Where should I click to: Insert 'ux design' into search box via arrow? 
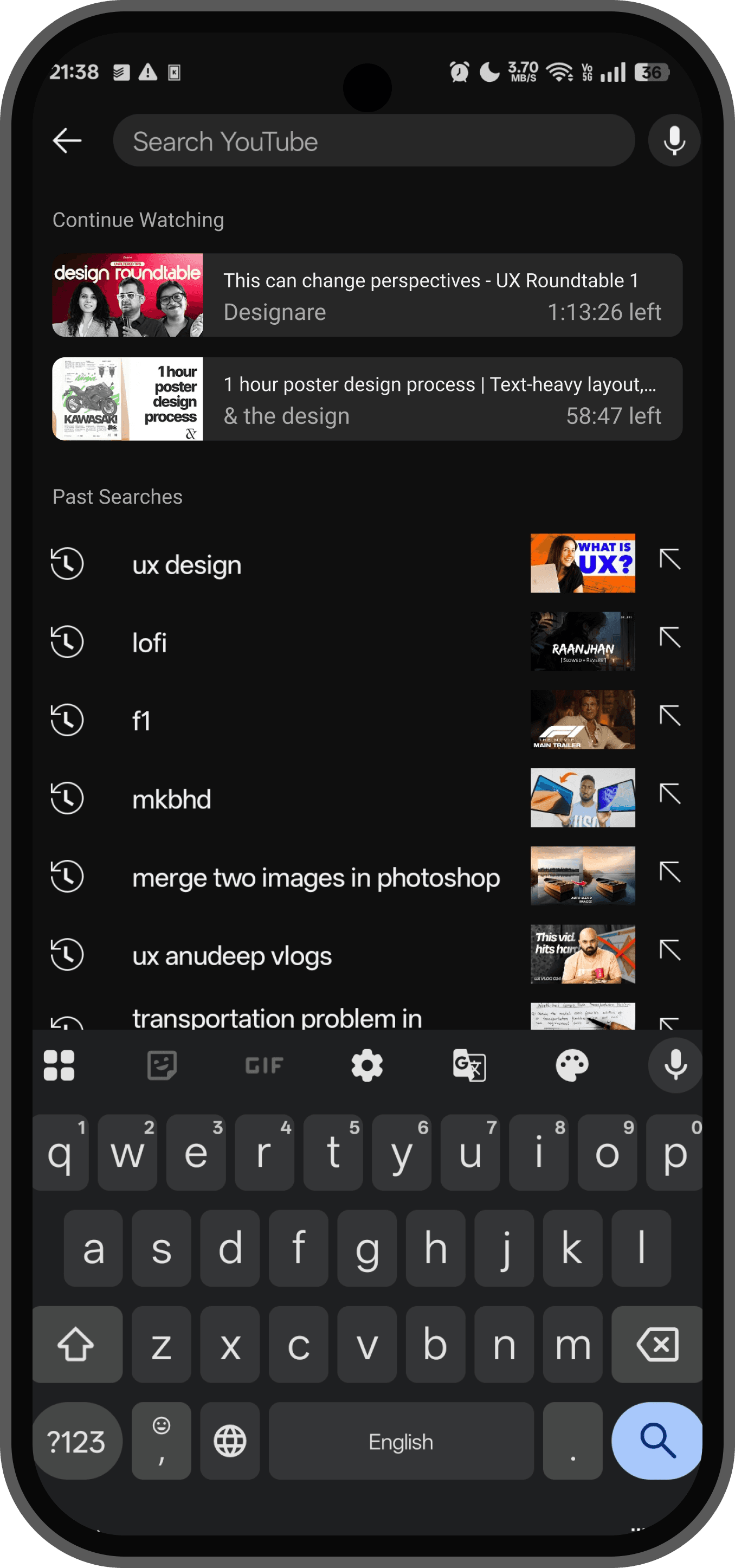point(669,559)
